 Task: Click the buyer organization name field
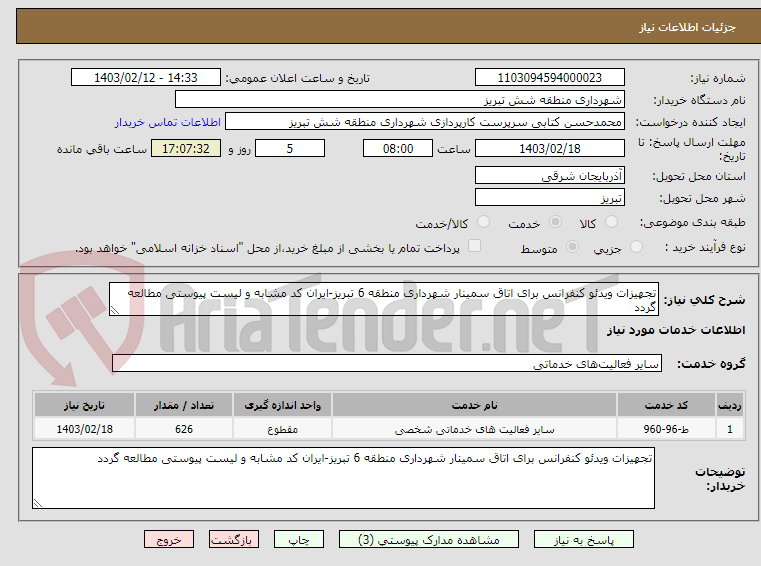(x=399, y=100)
